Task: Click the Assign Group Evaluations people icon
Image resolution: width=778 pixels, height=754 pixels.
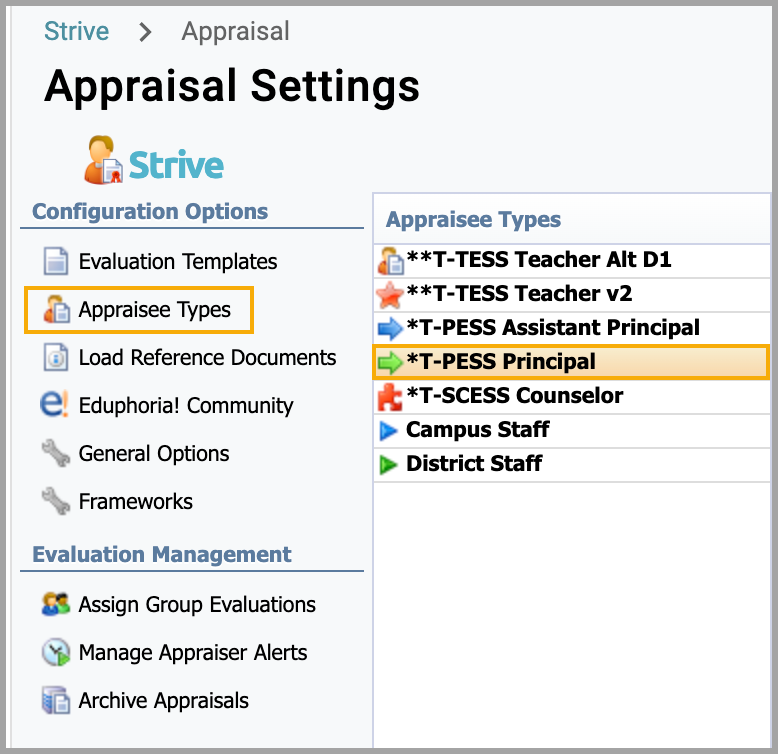Action: (x=56, y=604)
